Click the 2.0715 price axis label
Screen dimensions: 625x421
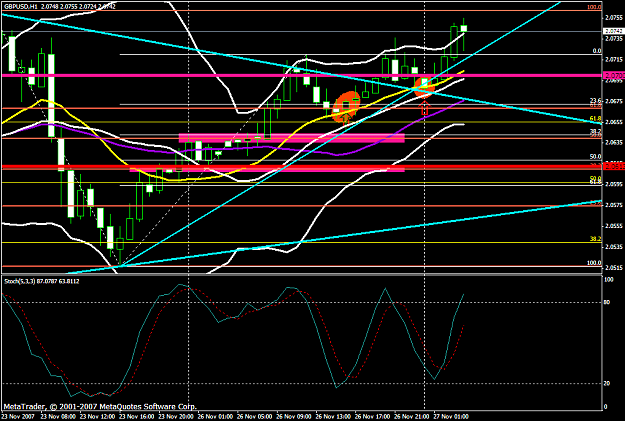tap(614, 59)
